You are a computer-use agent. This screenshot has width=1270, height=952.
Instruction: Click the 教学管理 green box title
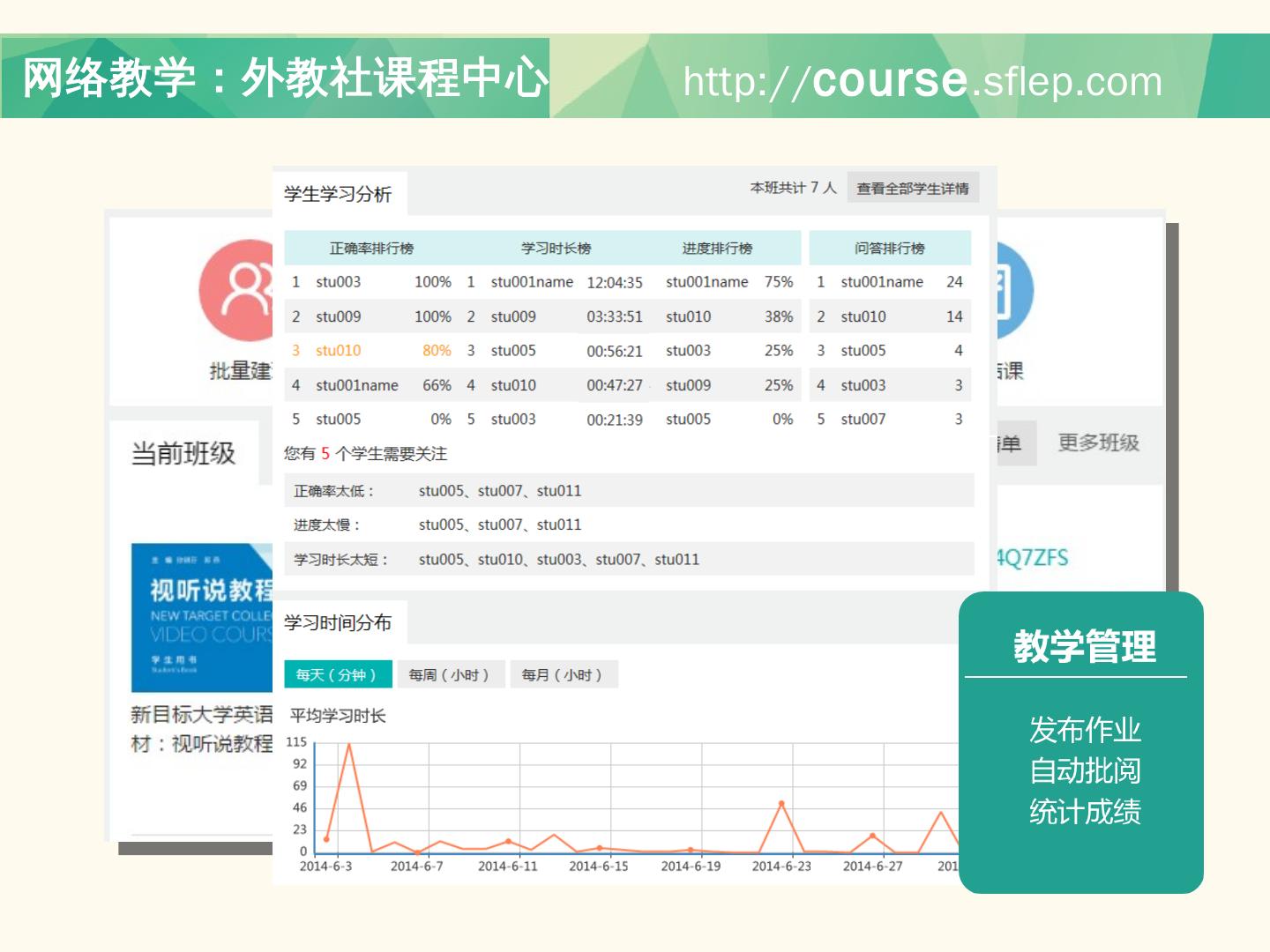pos(1084,646)
